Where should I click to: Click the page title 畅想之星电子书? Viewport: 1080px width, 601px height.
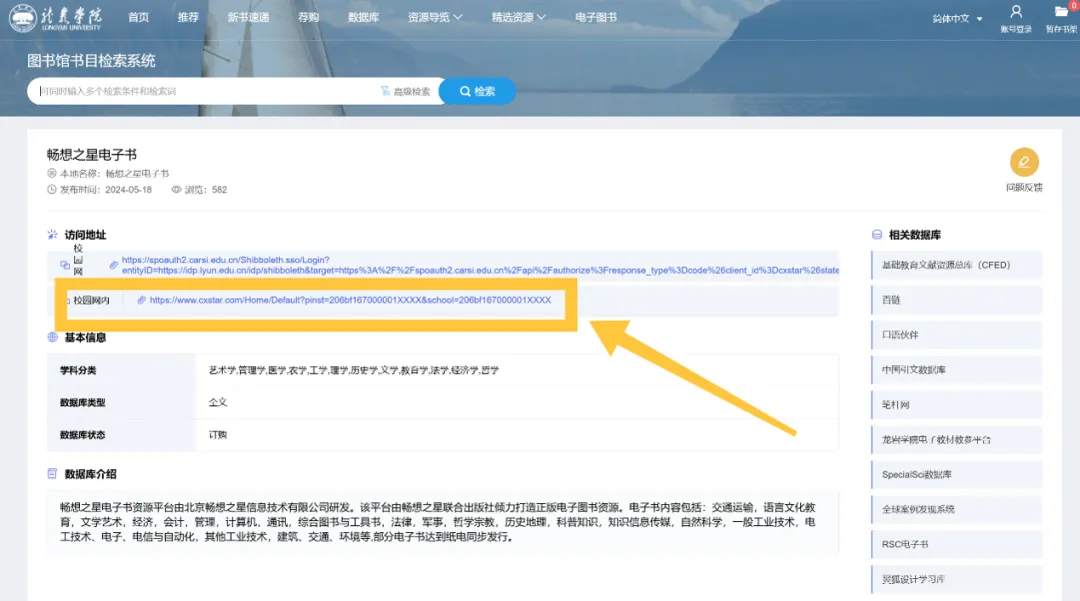[92, 154]
